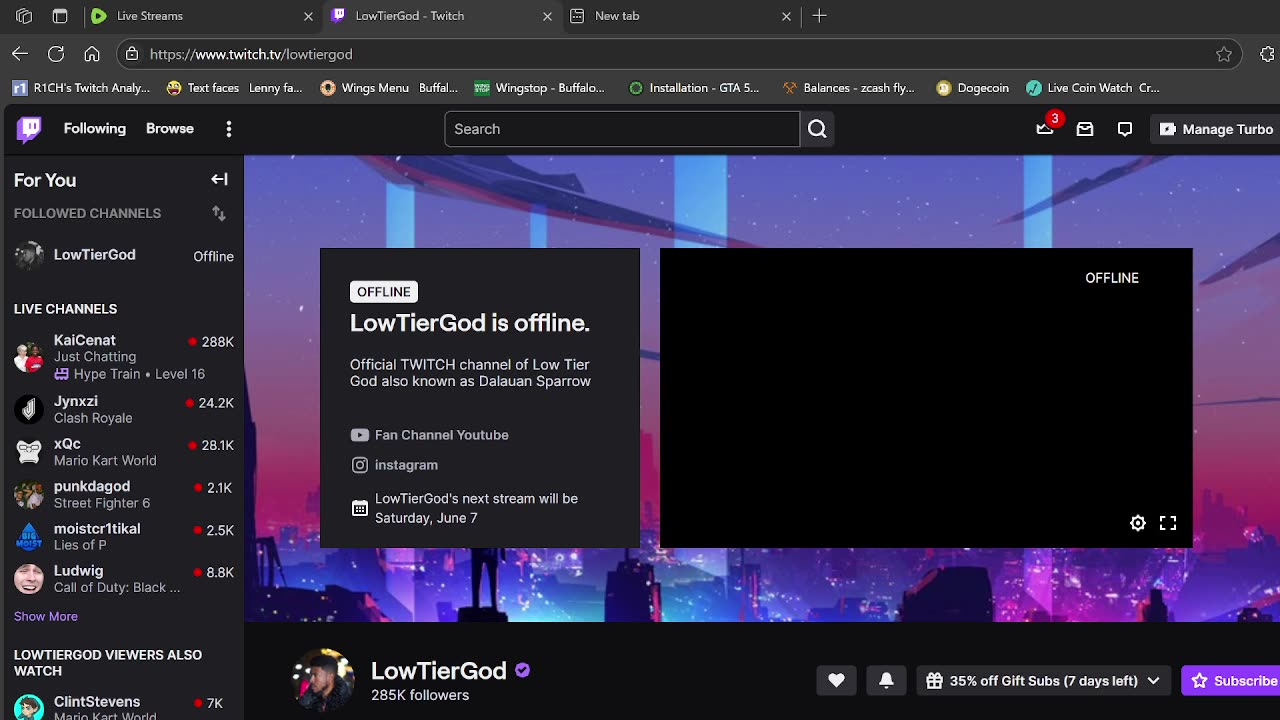The height and width of the screenshot is (720, 1280).
Task: Open calendar icon next to stream schedule
Action: tap(360, 509)
